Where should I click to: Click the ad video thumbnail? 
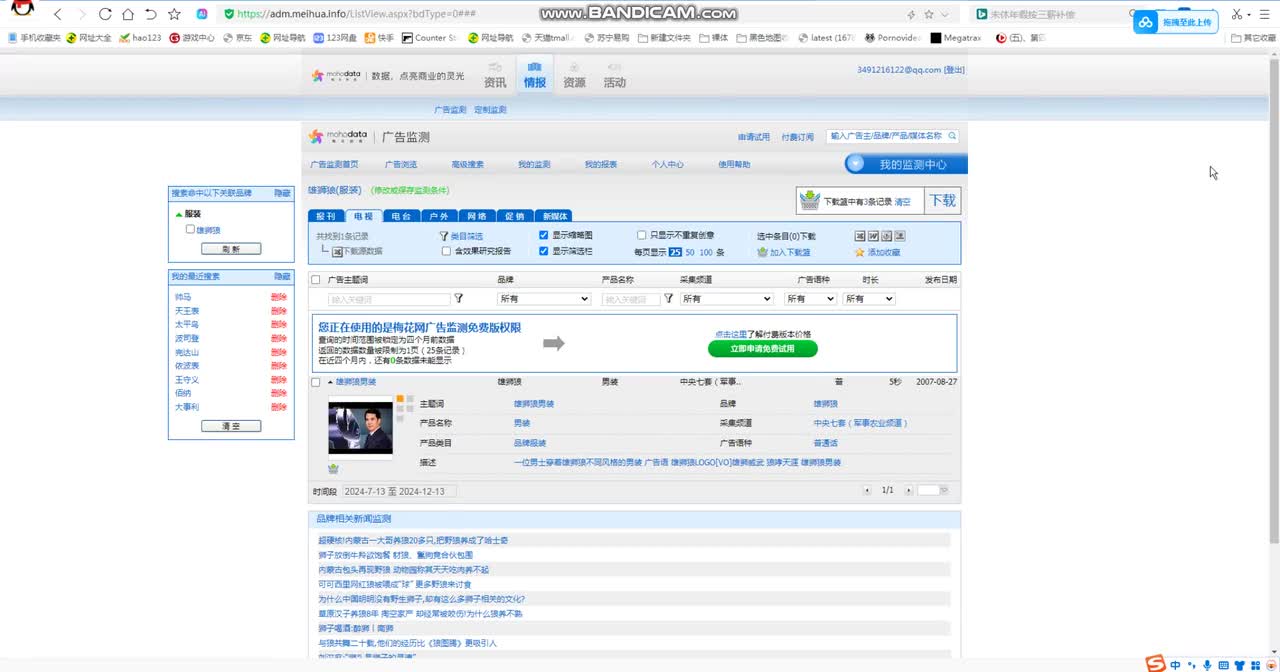(x=360, y=426)
